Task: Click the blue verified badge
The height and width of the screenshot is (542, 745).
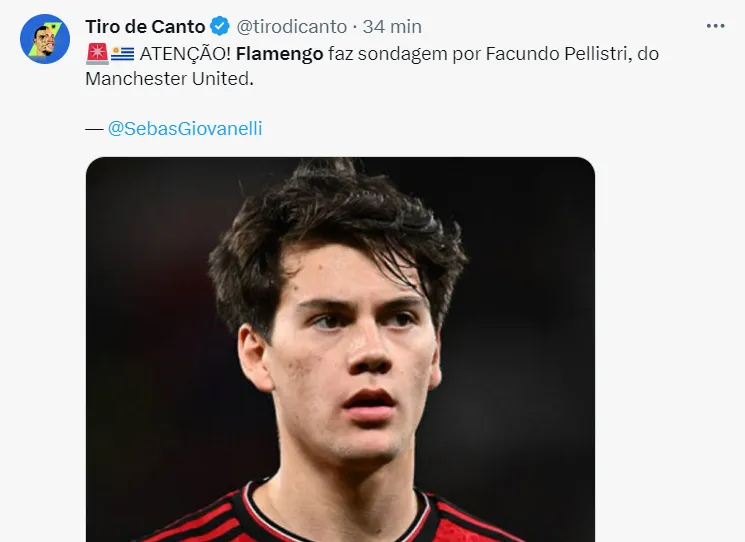Action: coord(220,27)
